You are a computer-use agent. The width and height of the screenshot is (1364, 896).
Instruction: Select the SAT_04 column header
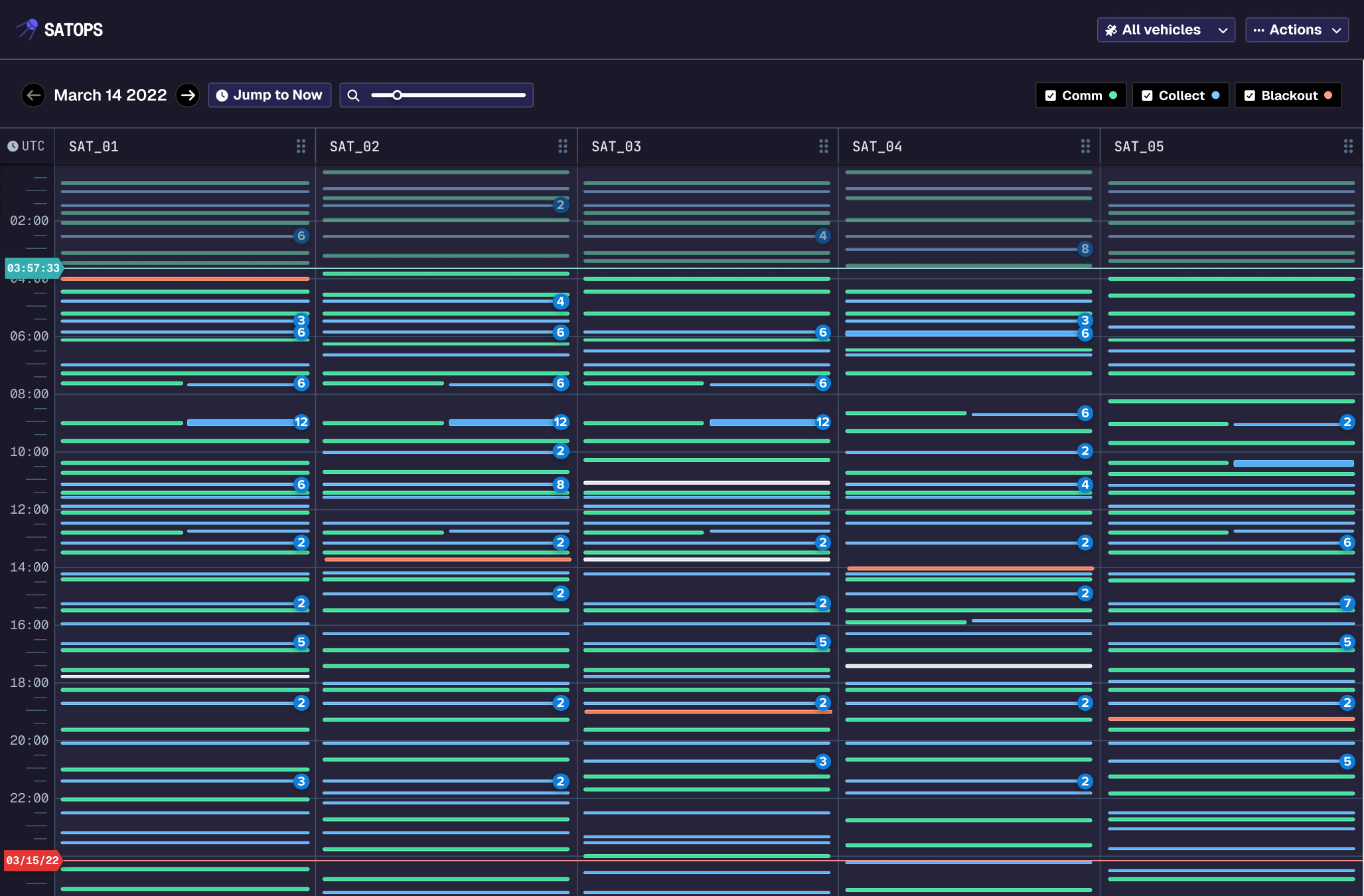point(877,147)
